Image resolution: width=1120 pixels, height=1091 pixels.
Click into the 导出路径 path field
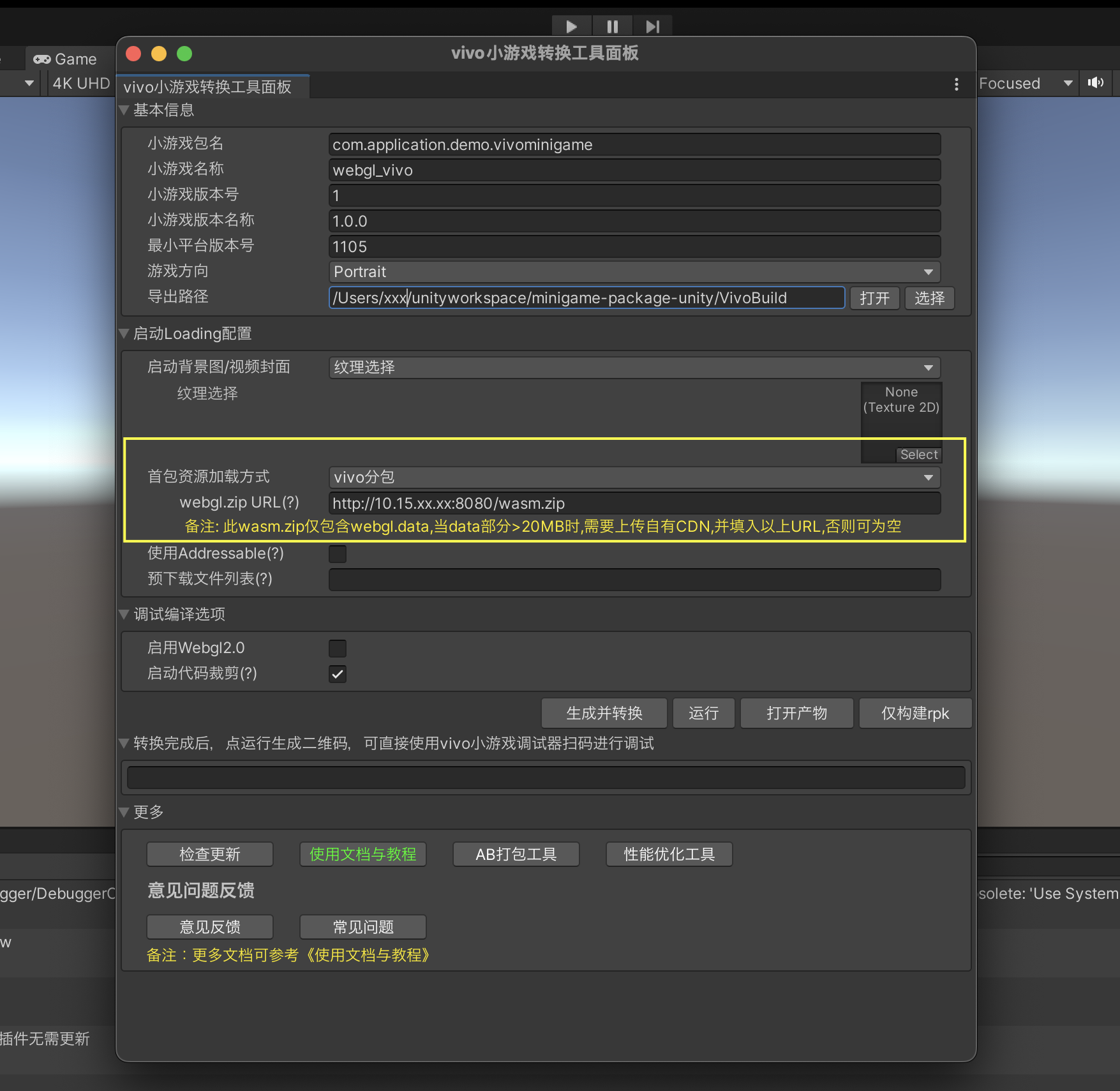click(586, 297)
